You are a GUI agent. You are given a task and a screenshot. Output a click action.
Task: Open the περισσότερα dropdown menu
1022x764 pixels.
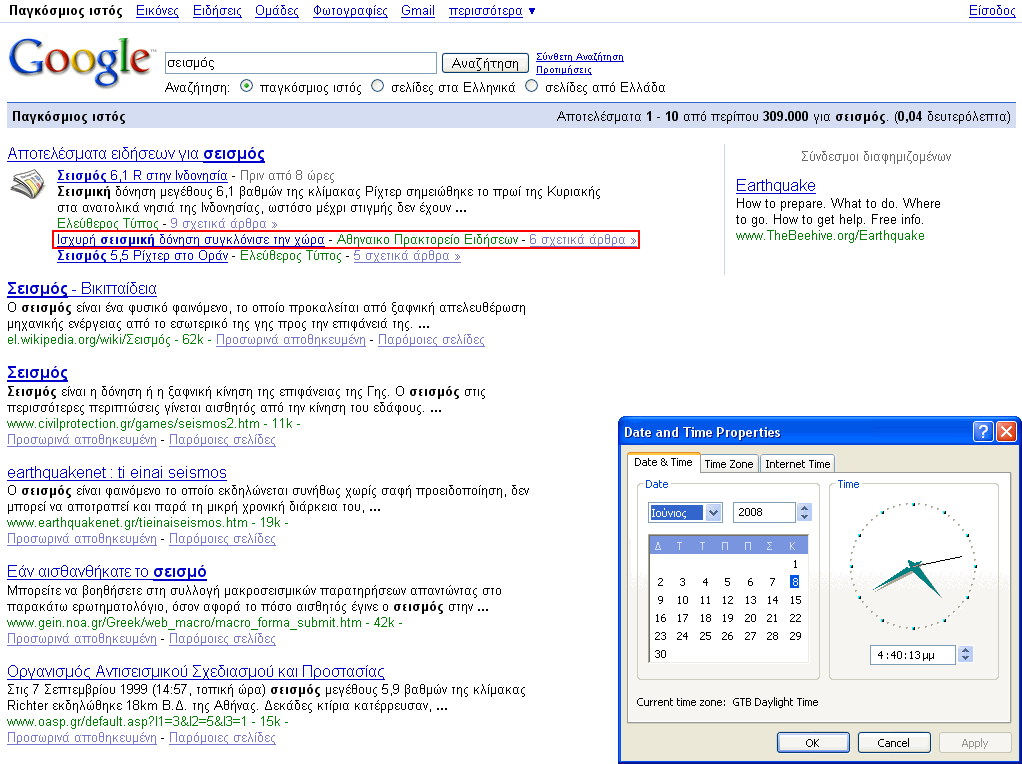tap(492, 11)
